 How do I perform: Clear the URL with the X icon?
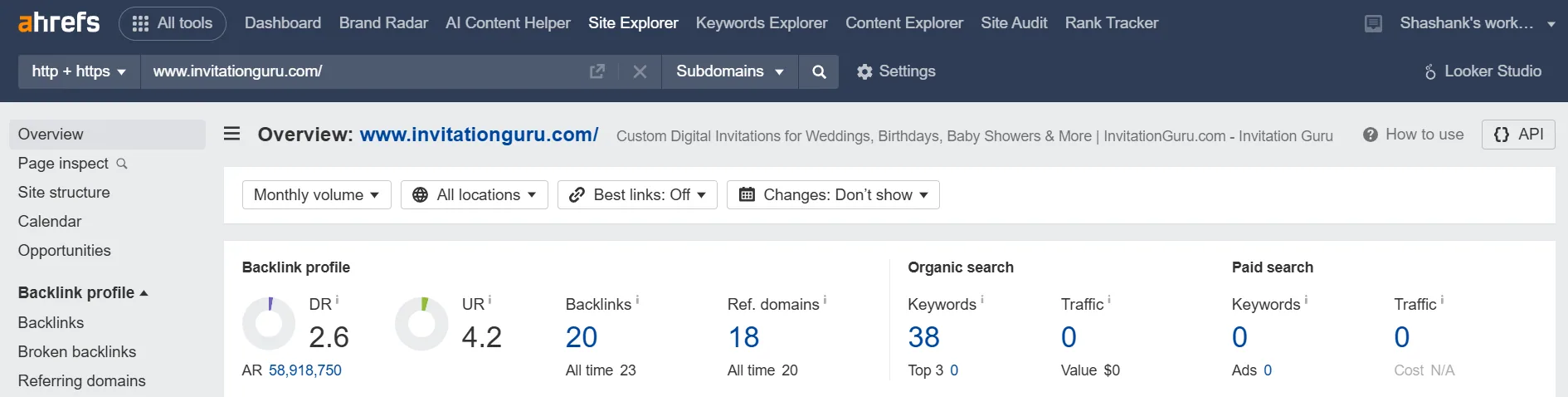pos(639,72)
